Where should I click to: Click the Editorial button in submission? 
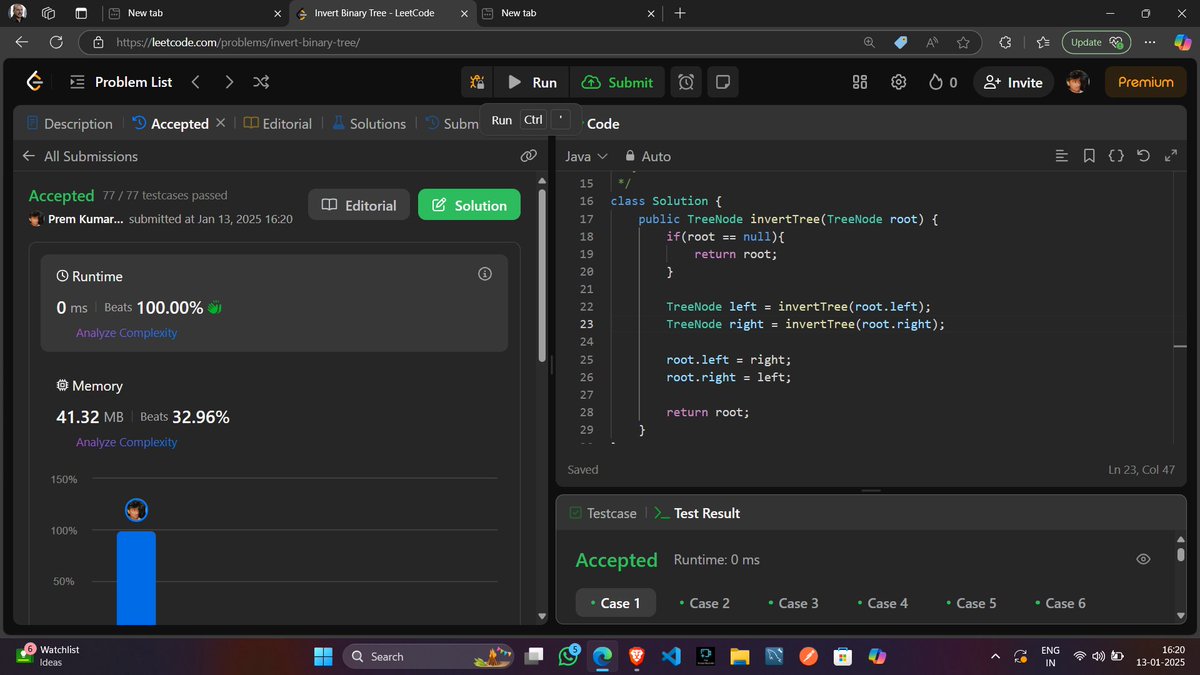click(x=359, y=205)
